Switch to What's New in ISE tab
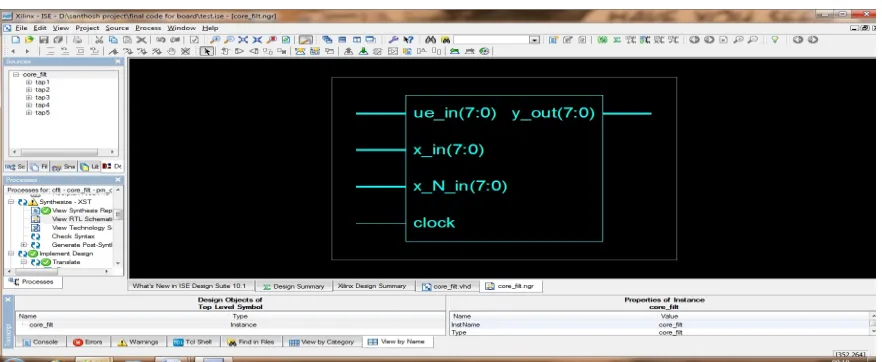The width and height of the screenshot is (882, 362). pos(189,286)
